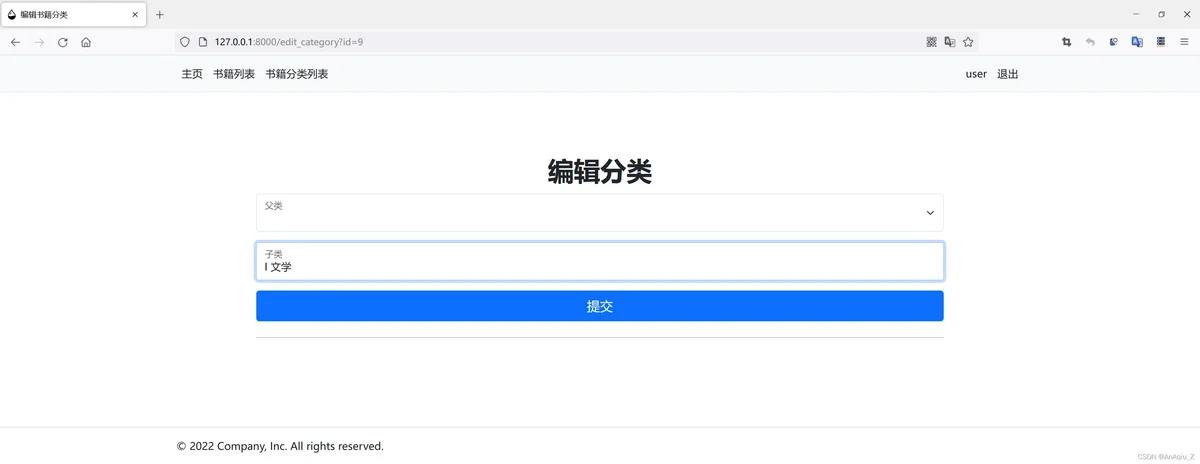
Task: Reload the page with the refresh icon
Action: 62,42
